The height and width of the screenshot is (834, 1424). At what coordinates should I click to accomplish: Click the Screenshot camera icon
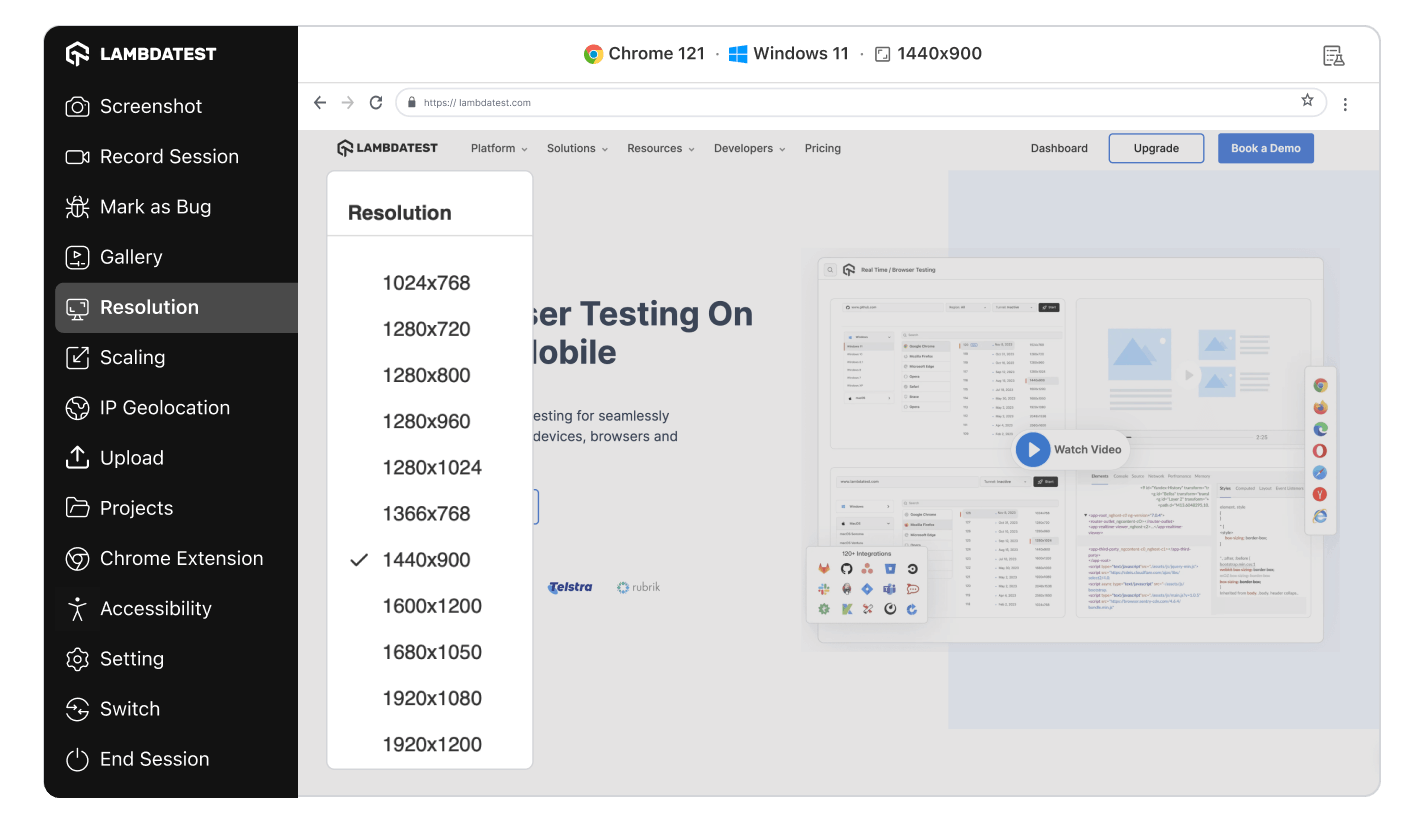(x=77, y=107)
